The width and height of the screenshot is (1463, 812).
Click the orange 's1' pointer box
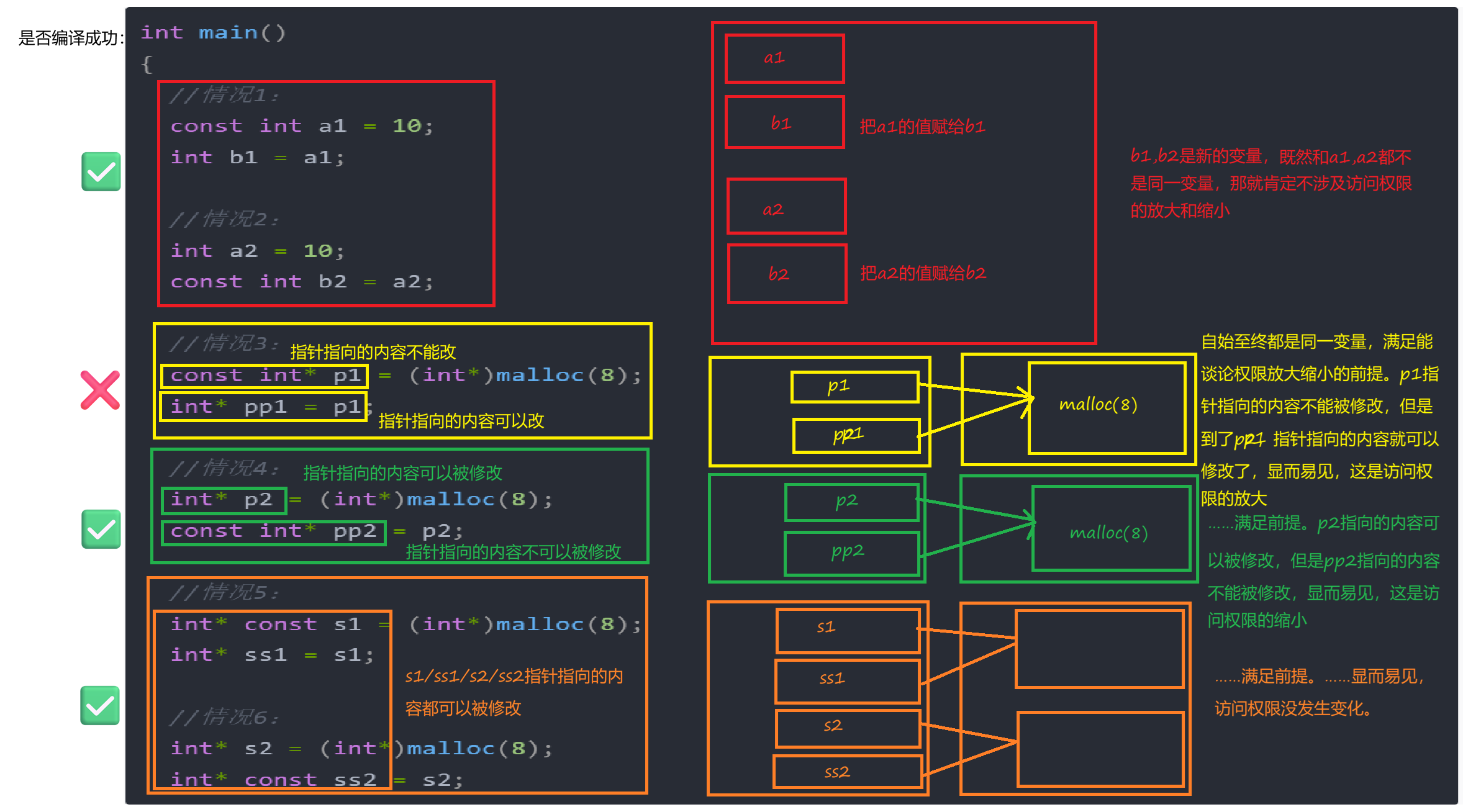click(x=848, y=631)
